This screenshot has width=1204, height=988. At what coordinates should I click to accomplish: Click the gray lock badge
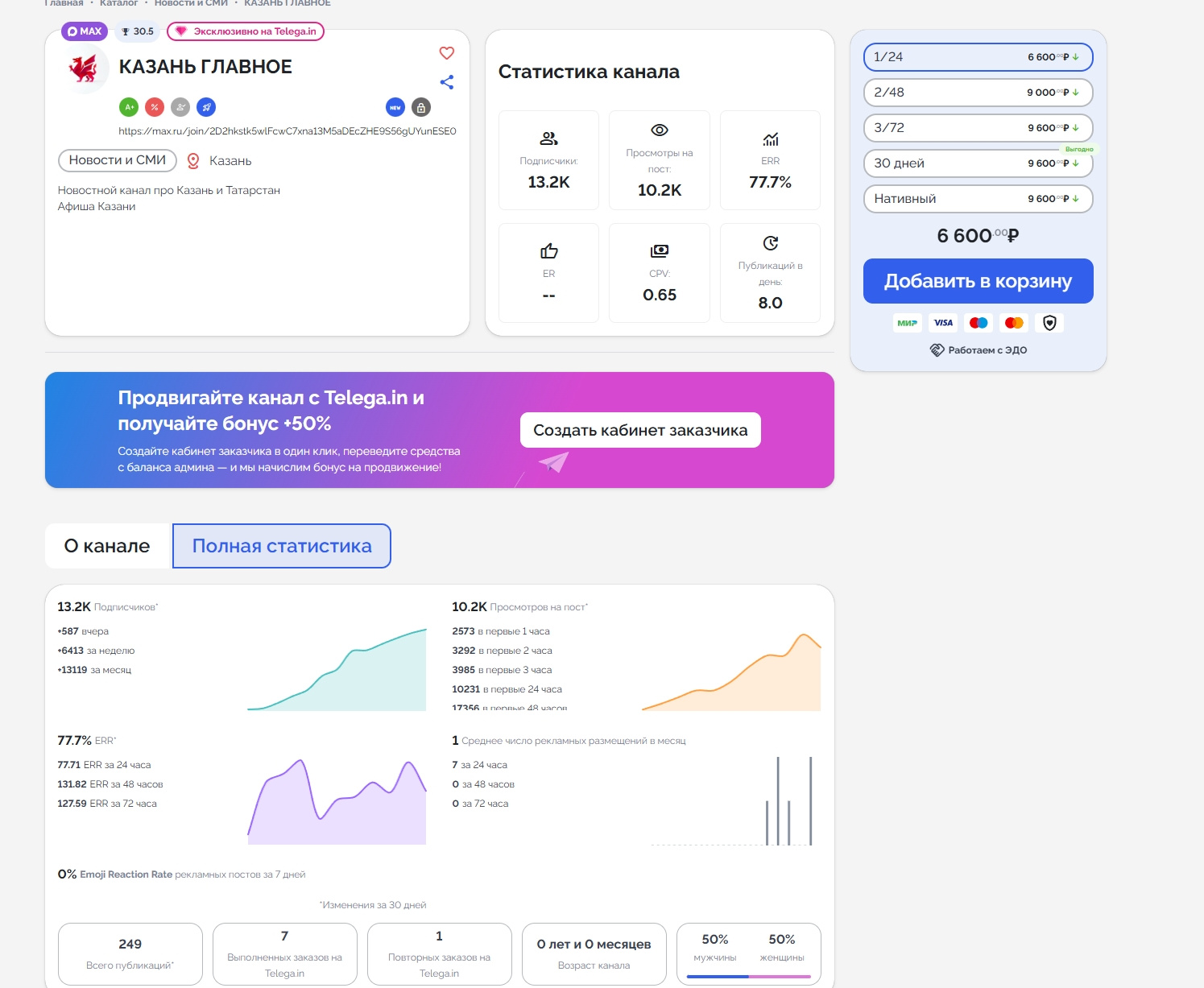421,107
